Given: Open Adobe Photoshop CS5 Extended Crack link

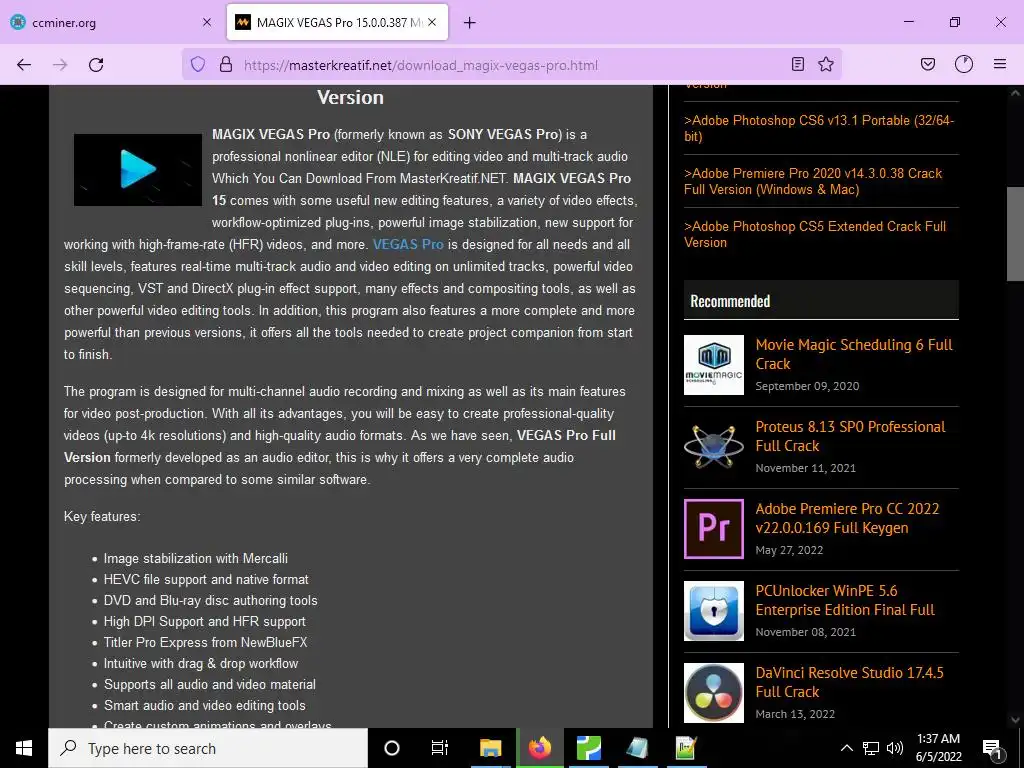Looking at the screenshot, I should [815, 234].
